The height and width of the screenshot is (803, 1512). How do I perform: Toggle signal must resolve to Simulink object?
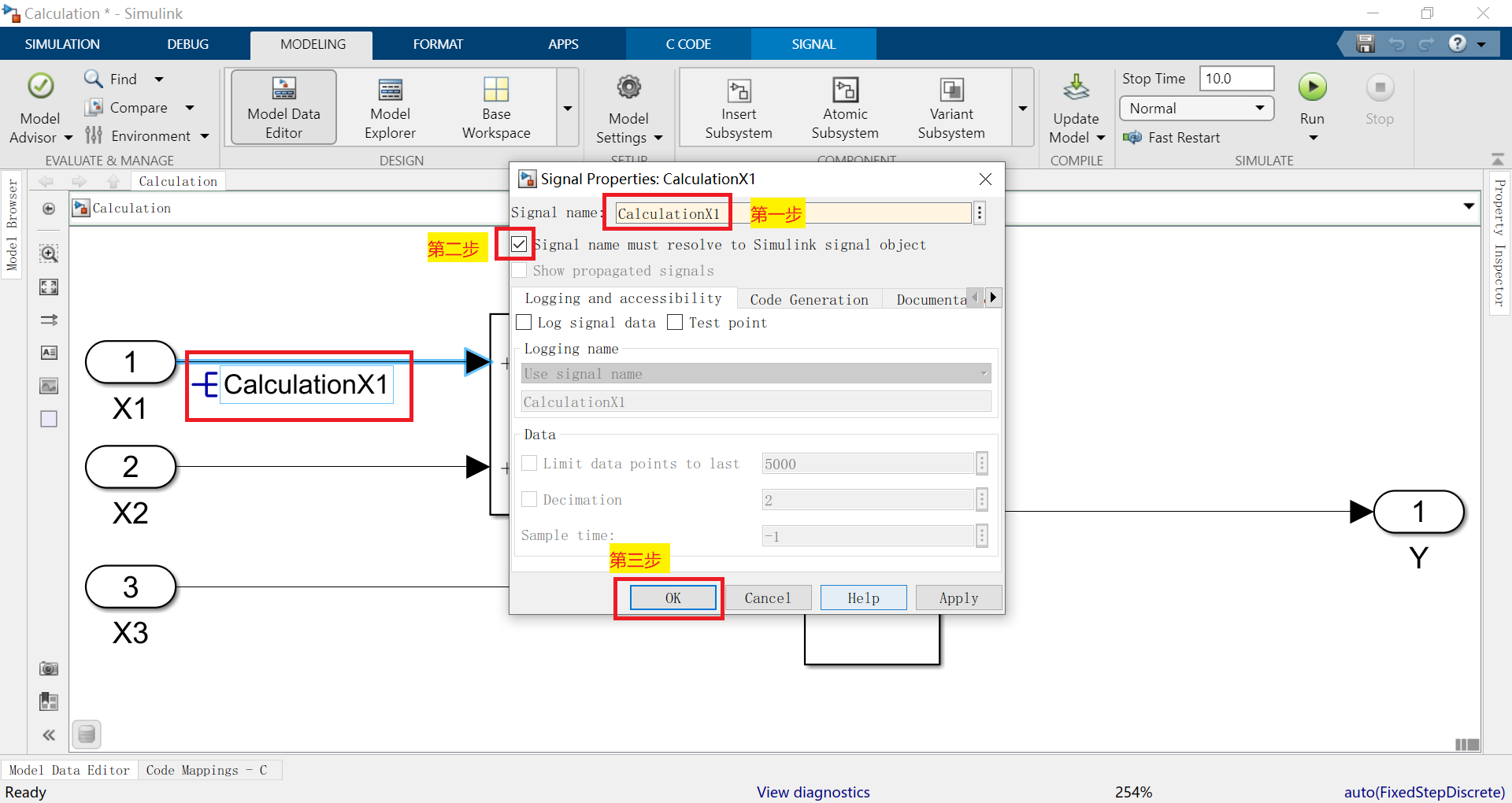pos(519,244)
